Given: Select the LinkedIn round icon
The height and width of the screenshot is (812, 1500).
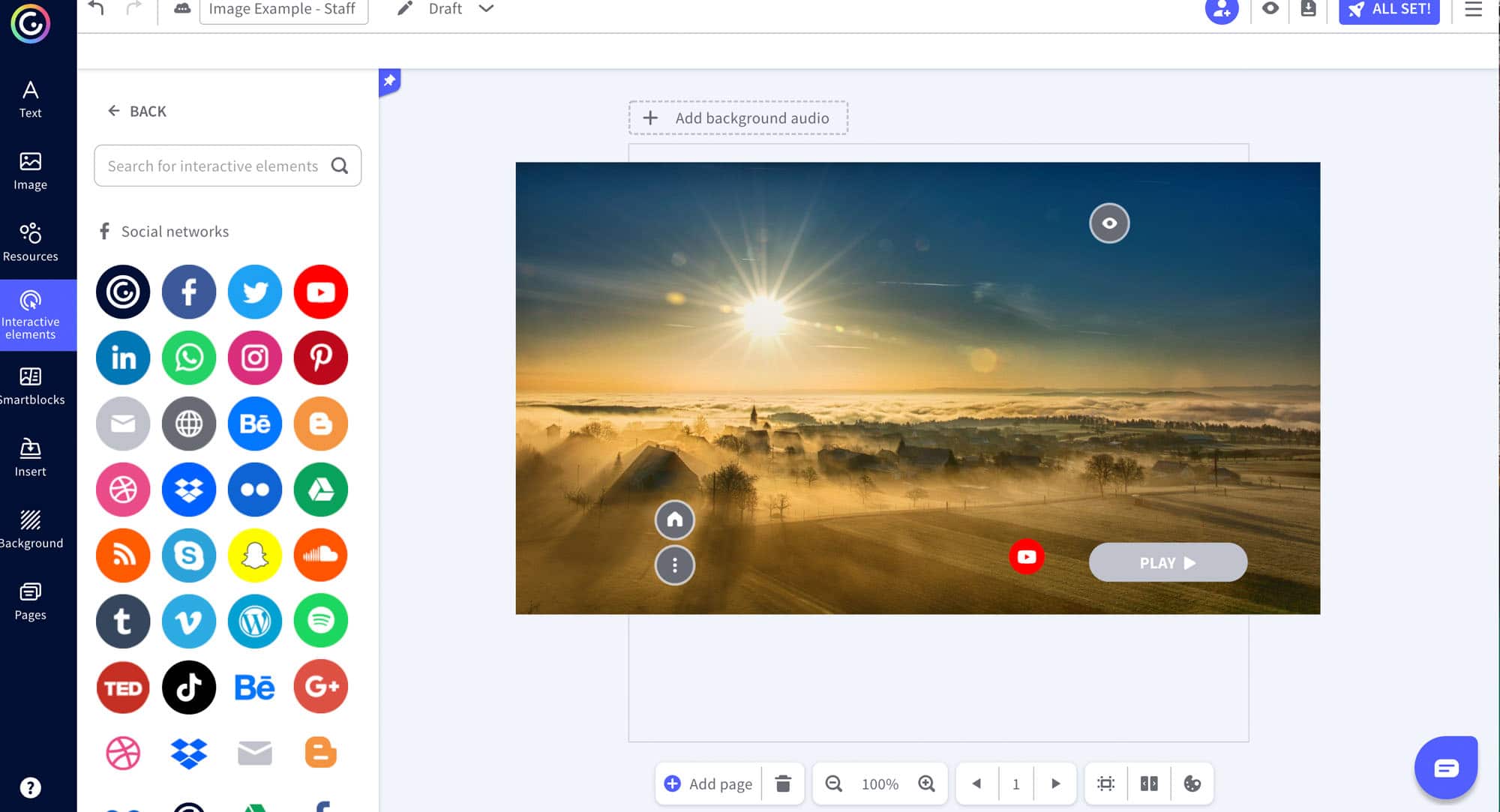Looking at the screenshot, I should click(x=123, y=358).
